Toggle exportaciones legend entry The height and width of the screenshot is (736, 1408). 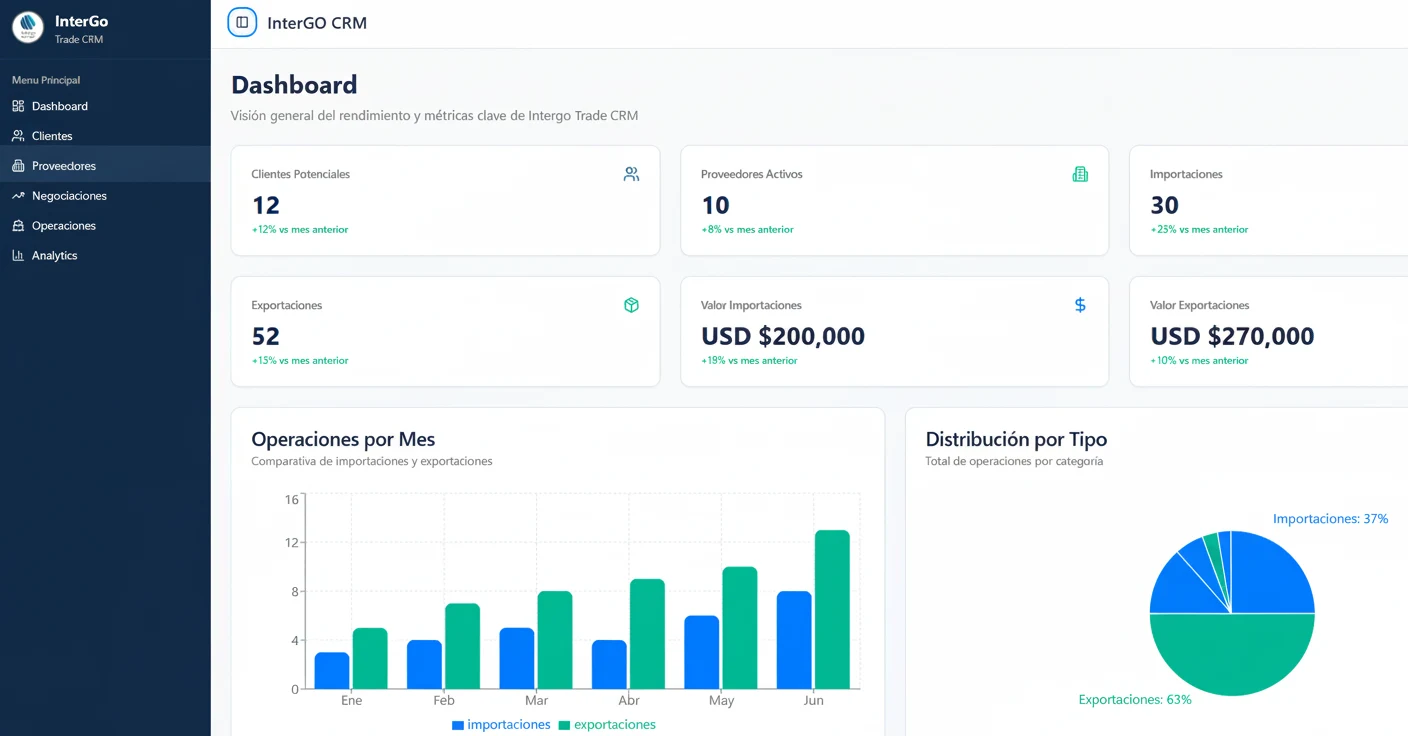click(607, 725)
